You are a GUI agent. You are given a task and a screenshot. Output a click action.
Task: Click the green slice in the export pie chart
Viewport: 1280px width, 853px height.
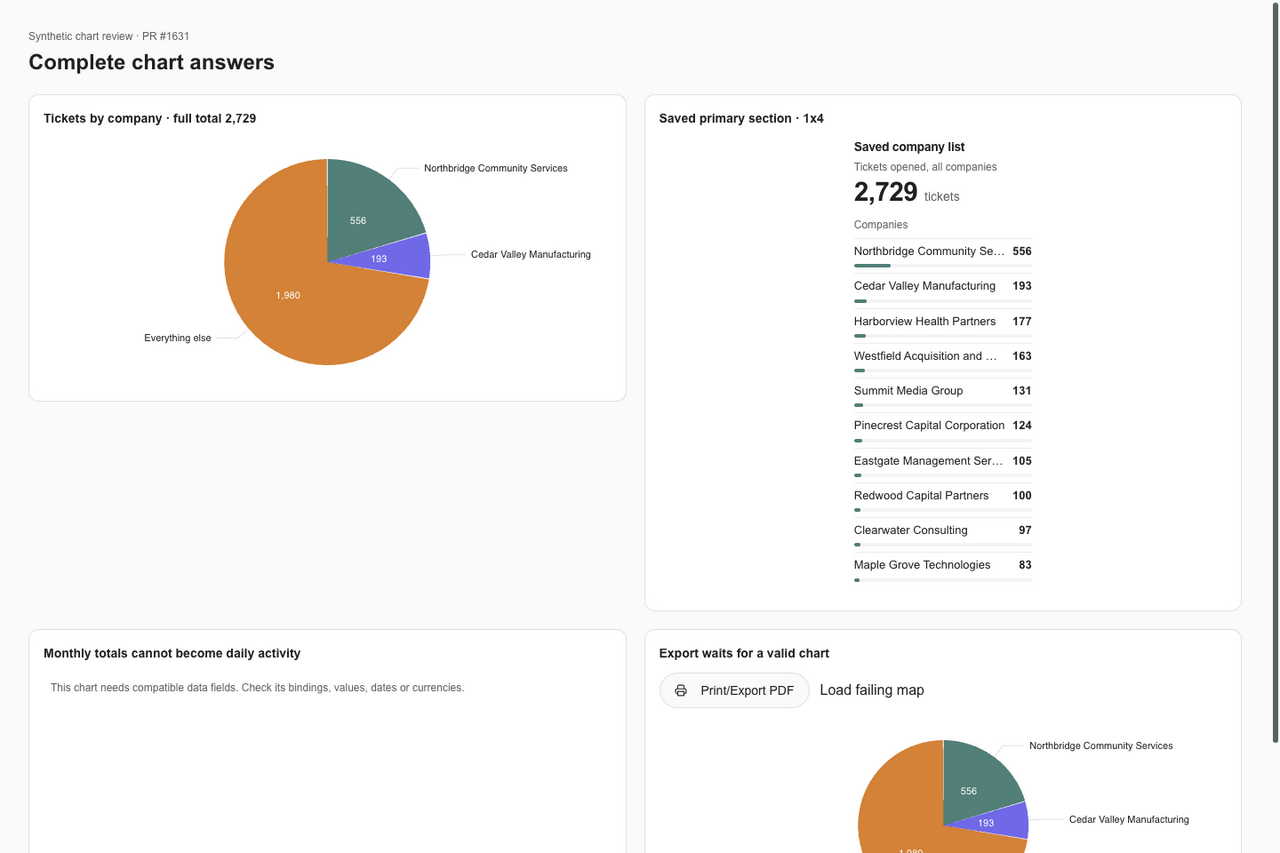[x=980, y=780]
